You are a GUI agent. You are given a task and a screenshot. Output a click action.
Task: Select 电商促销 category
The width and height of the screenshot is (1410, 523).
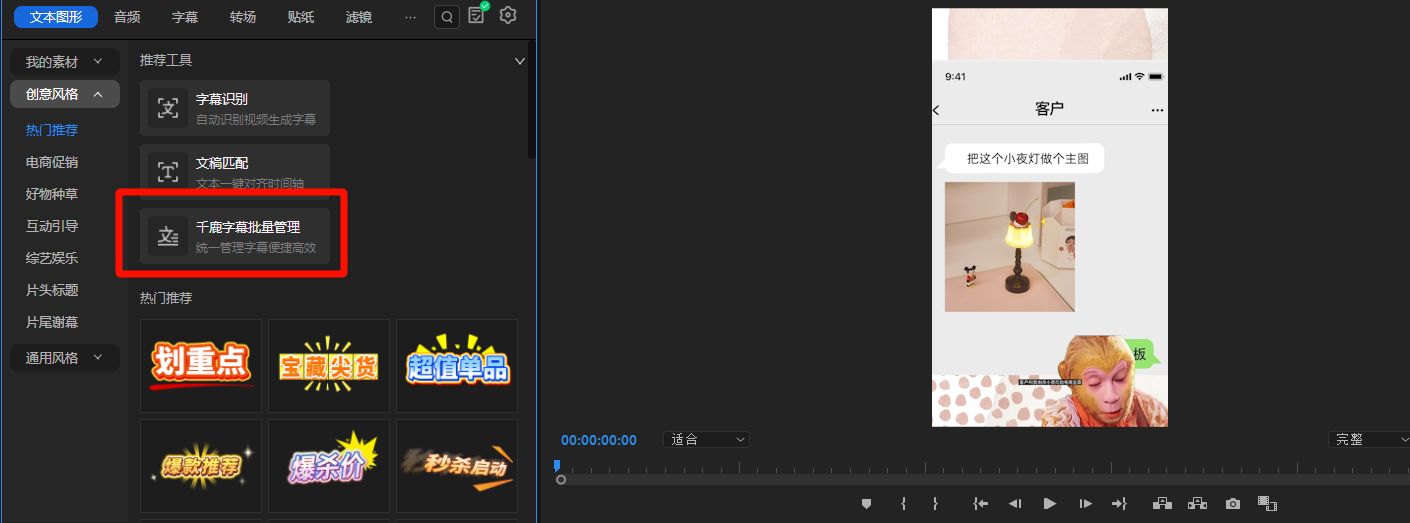[52, 162]
